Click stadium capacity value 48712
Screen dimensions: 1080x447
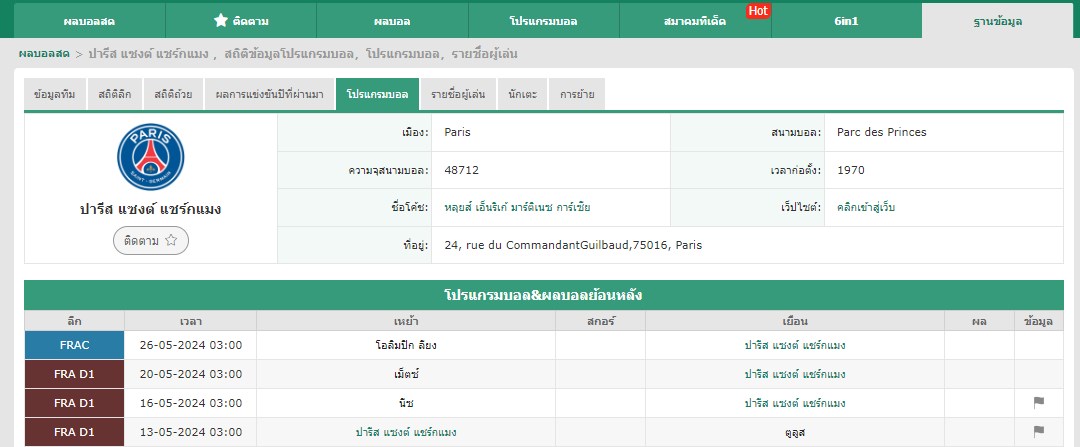click(461, 170)
